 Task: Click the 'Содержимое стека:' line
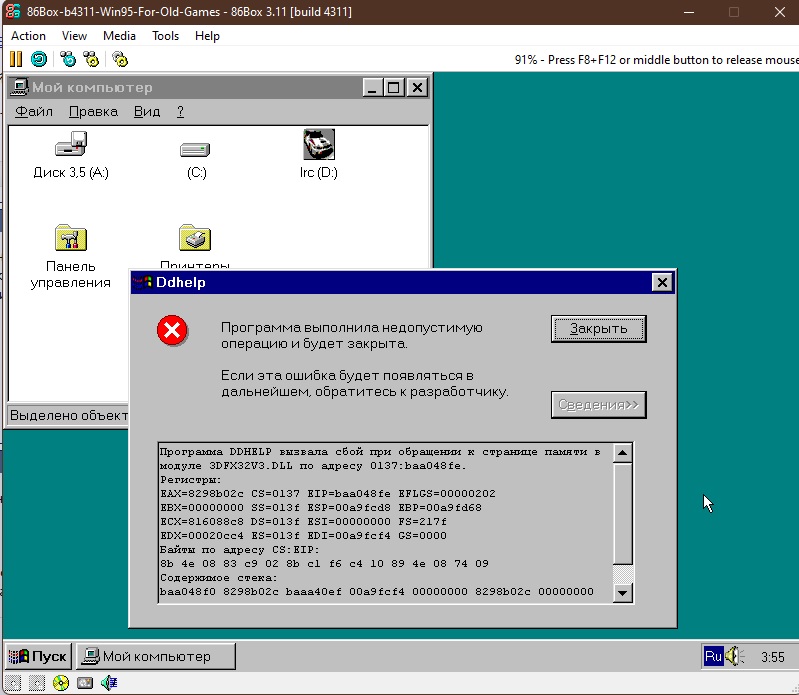(219, 578)
